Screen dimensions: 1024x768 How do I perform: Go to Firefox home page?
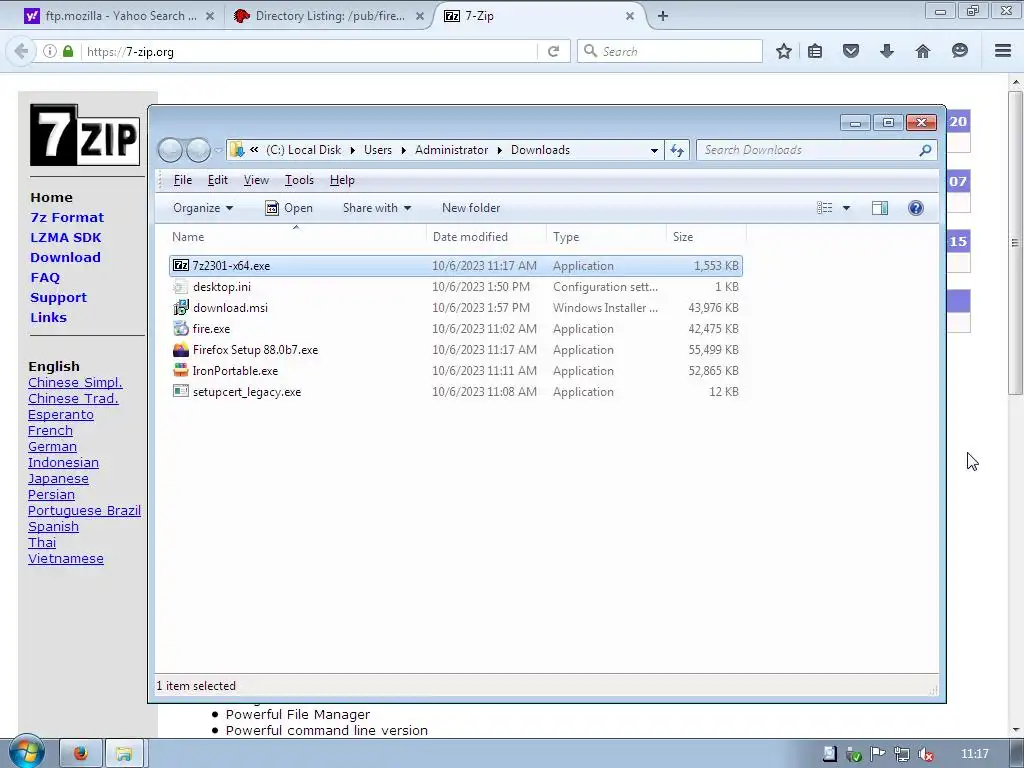(923, 51)
